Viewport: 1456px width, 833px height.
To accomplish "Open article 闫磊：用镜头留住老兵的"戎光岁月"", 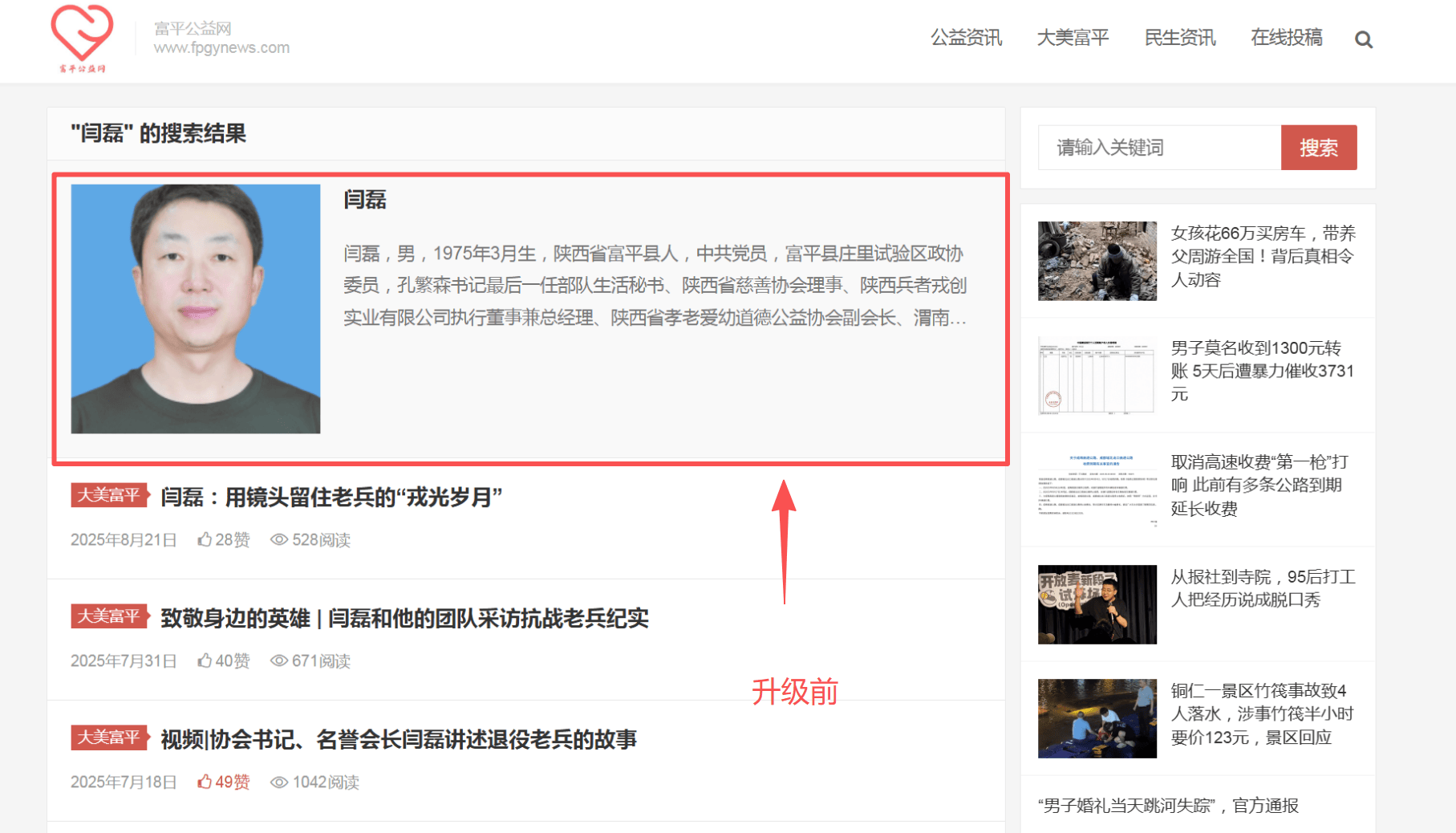I will pos(331,498).
